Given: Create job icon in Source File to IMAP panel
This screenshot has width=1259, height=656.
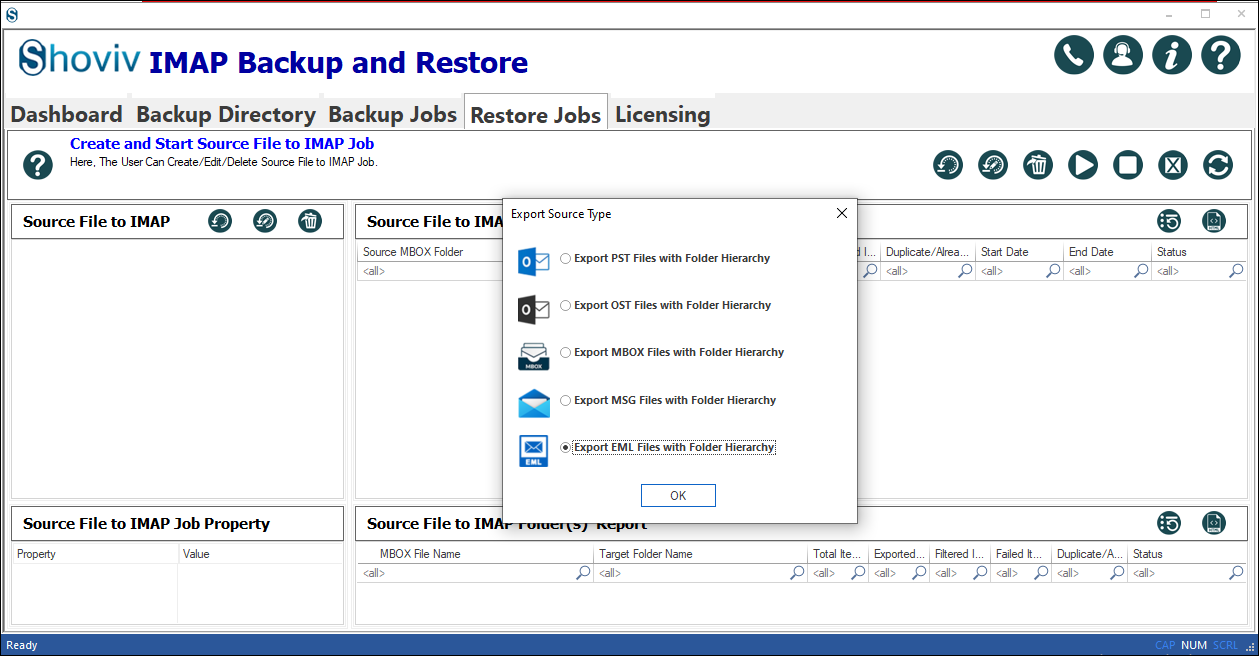Looking at the screenshot, I should [x=220, y=221].
